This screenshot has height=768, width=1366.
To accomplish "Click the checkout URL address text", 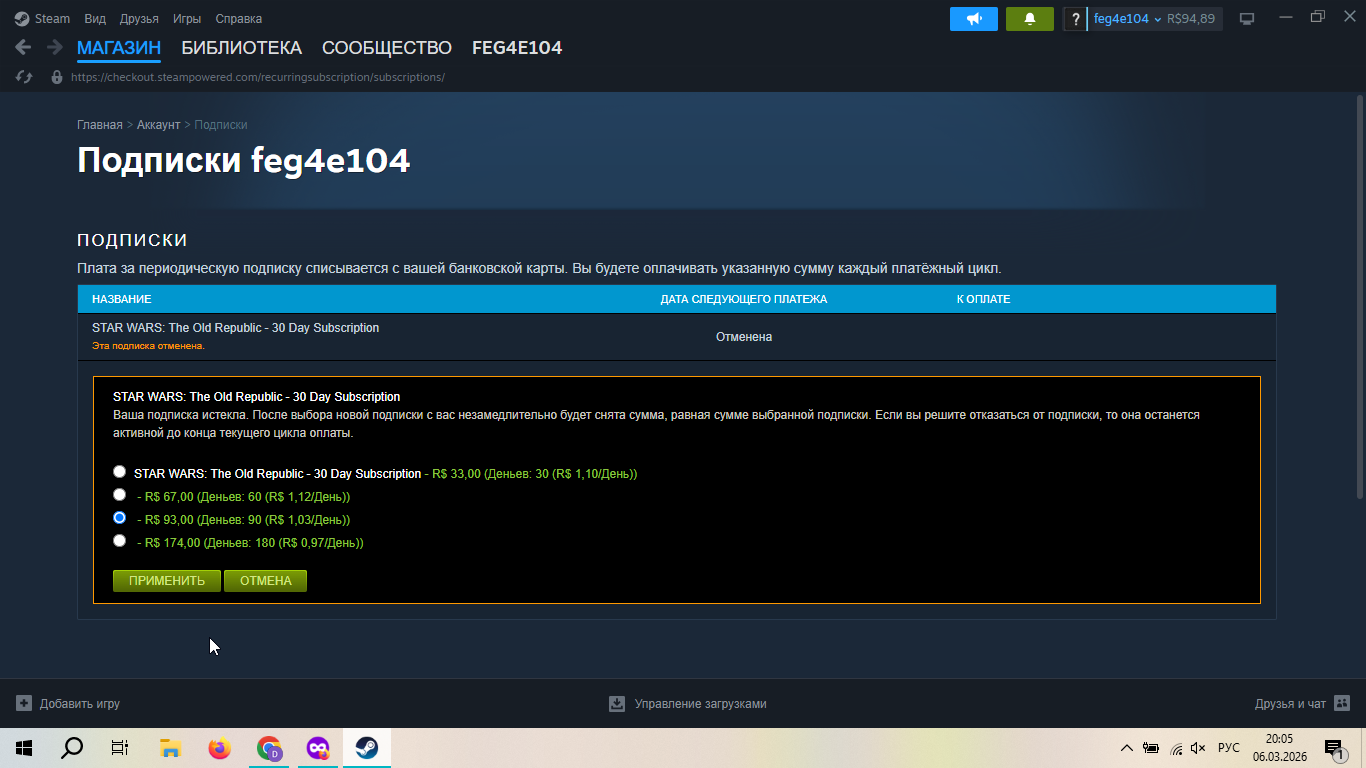I will tap(258, 77).
